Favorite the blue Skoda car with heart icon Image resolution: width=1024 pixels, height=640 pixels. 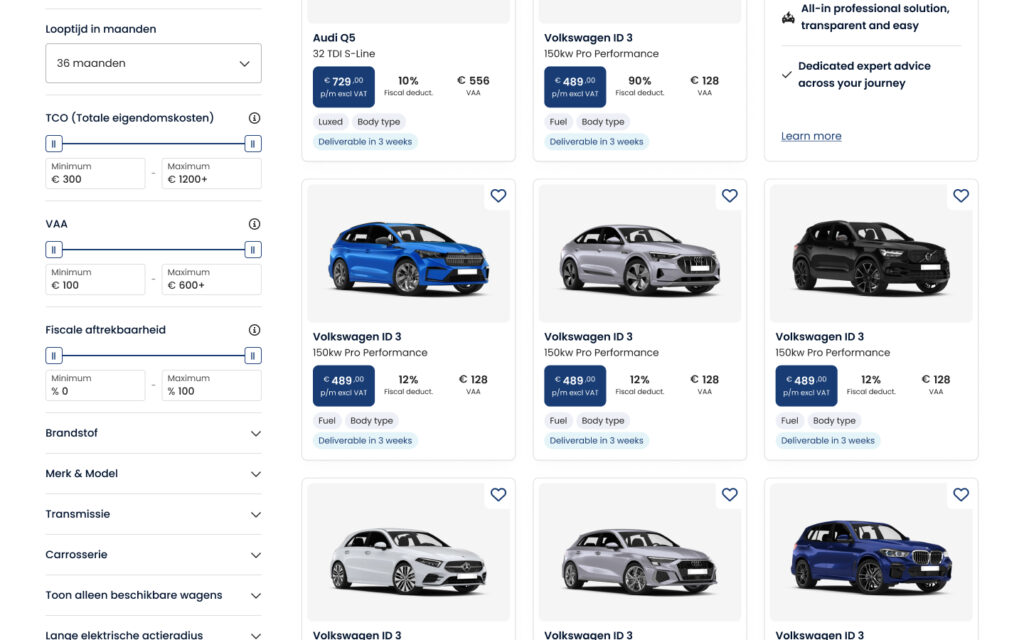click(498, 196)
